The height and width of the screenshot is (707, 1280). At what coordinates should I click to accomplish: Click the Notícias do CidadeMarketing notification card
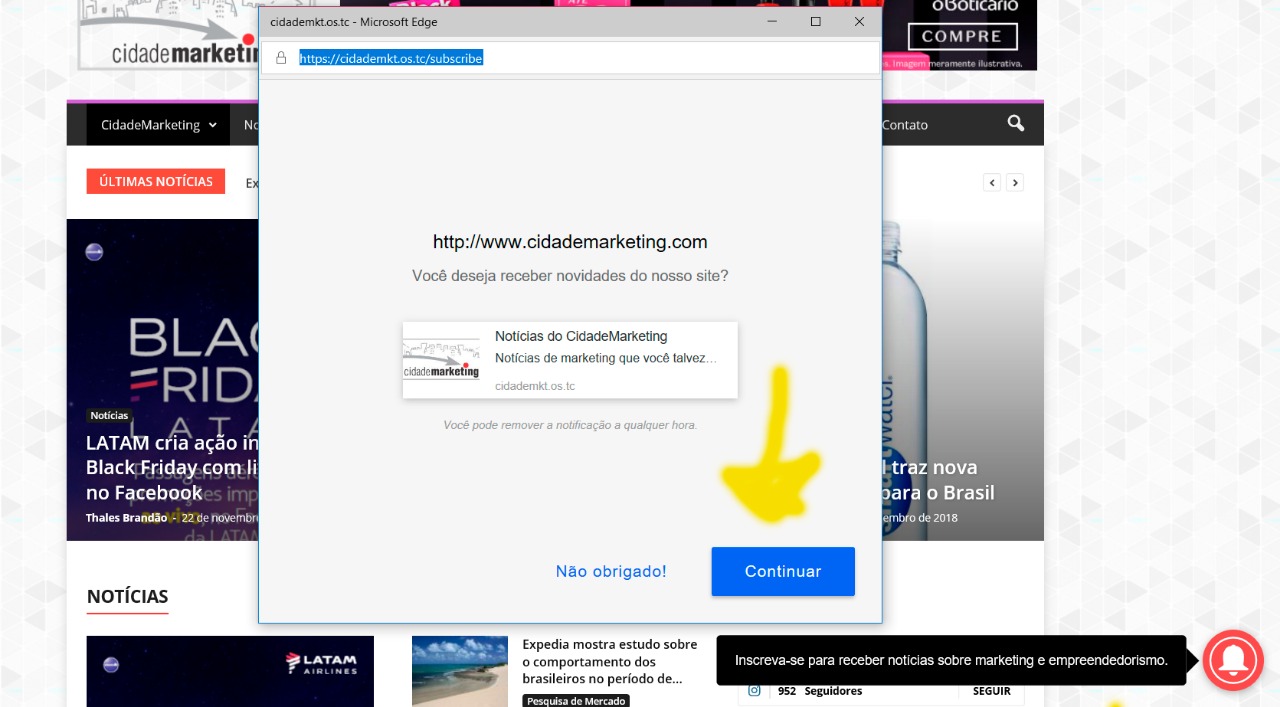tap(570, 360)
